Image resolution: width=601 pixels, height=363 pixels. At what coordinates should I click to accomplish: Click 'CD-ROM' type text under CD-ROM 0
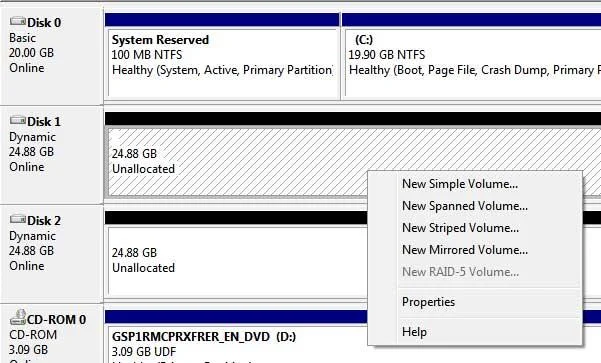tap(33, 335)
